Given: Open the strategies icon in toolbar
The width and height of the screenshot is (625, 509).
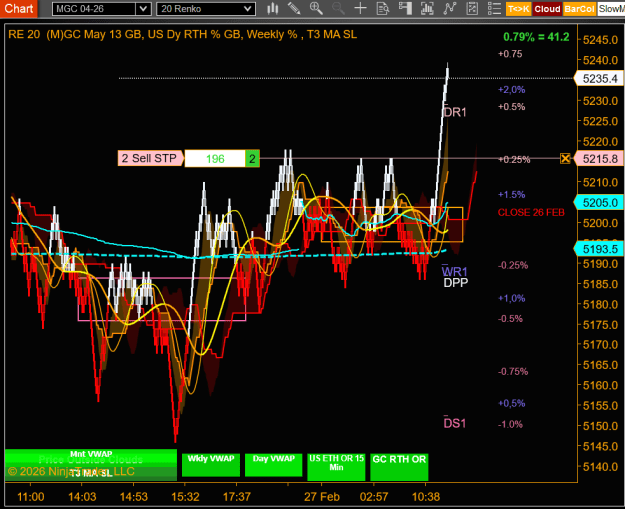Looking at the screenshot, I should (472, 8).
